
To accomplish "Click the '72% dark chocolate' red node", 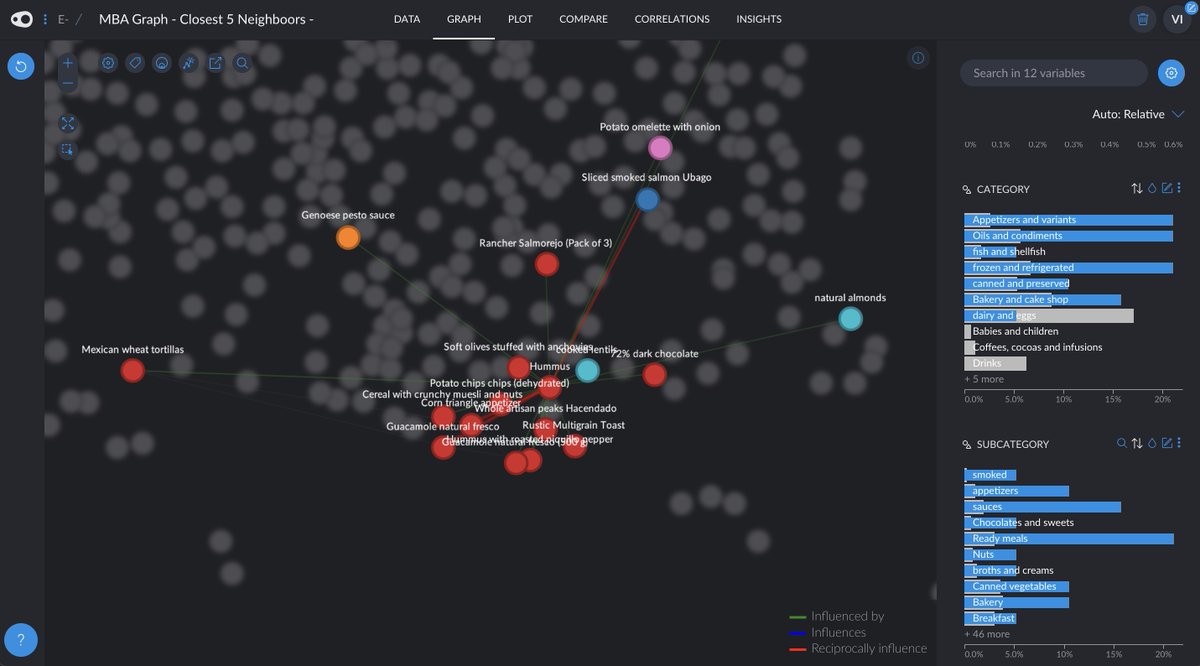I will tap(654, 374).
